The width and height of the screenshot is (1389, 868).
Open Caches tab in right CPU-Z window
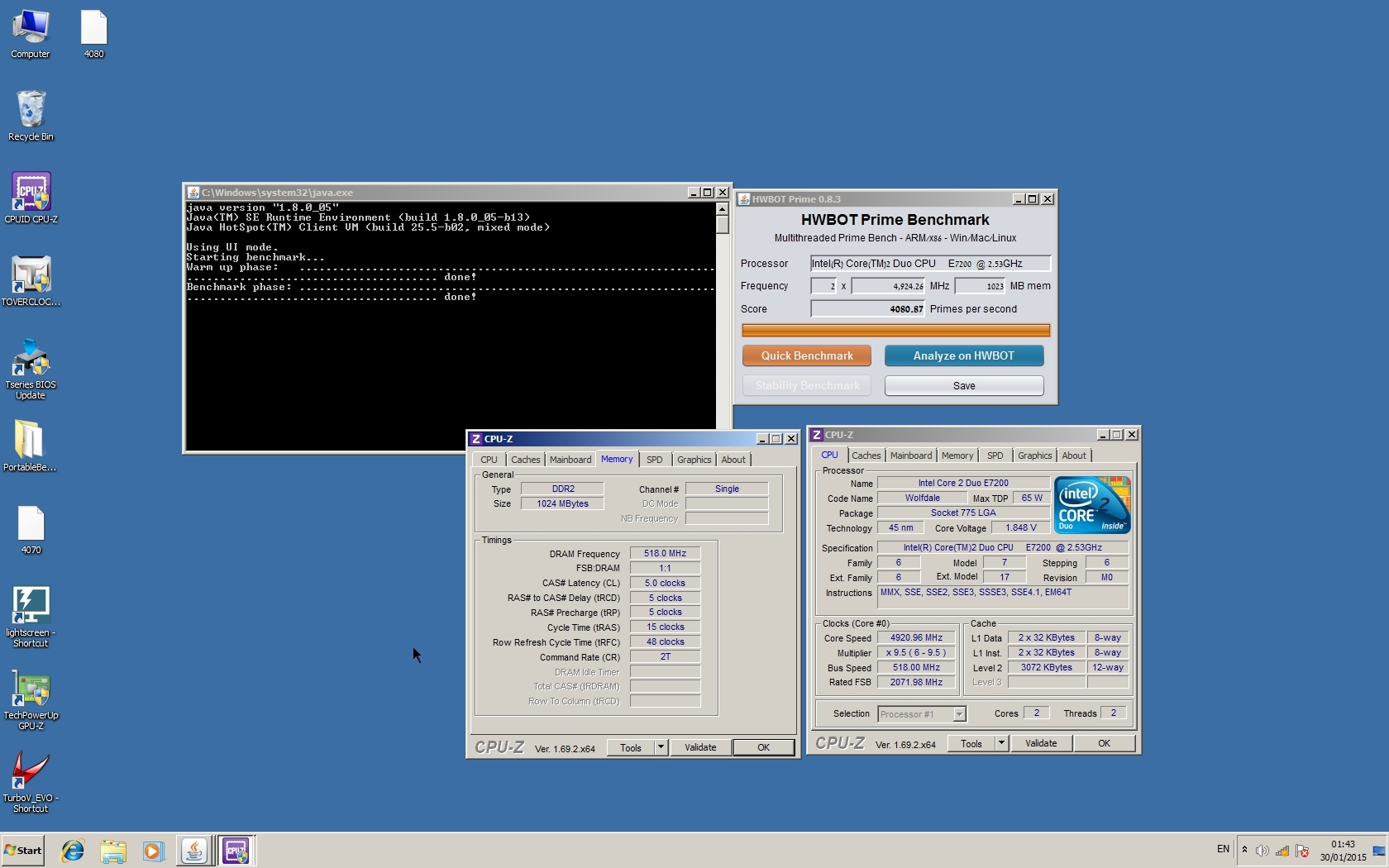coord(866,455)
